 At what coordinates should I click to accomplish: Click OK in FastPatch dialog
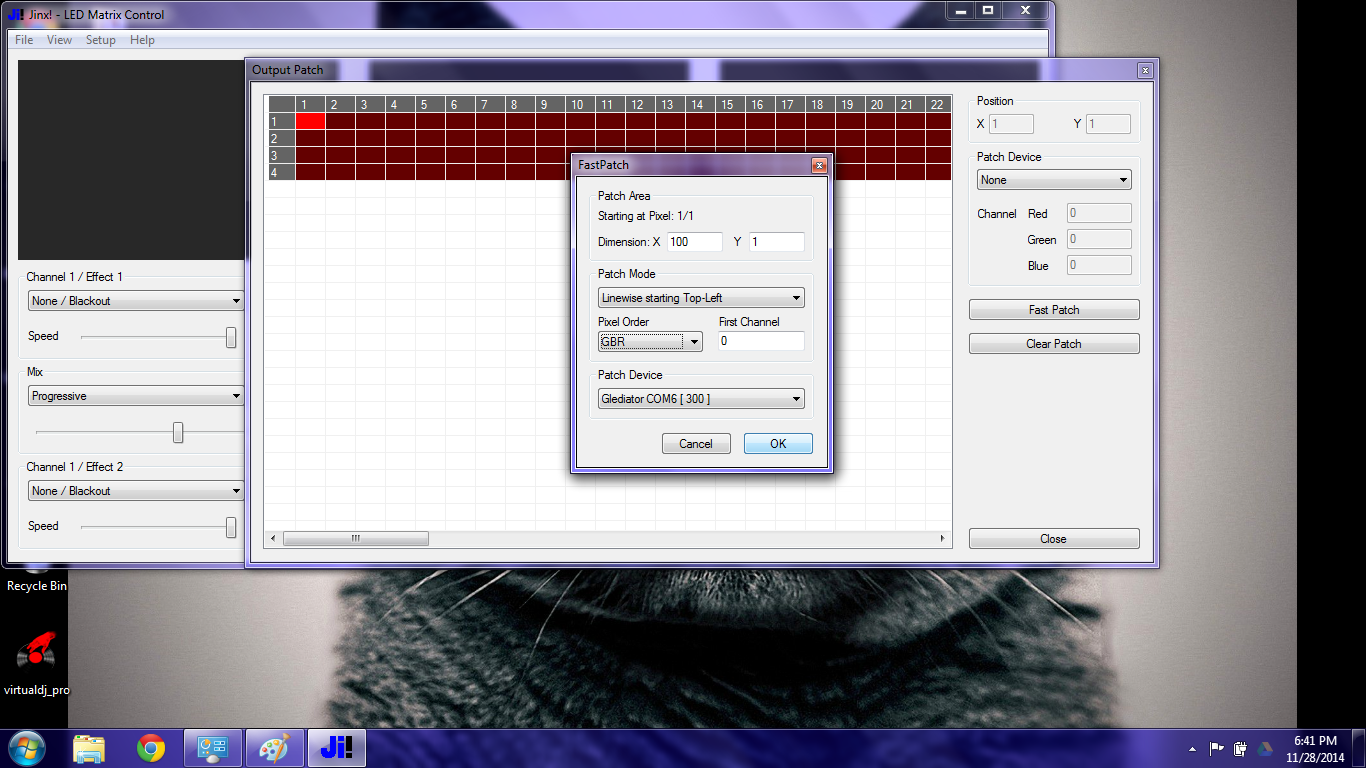778,444
